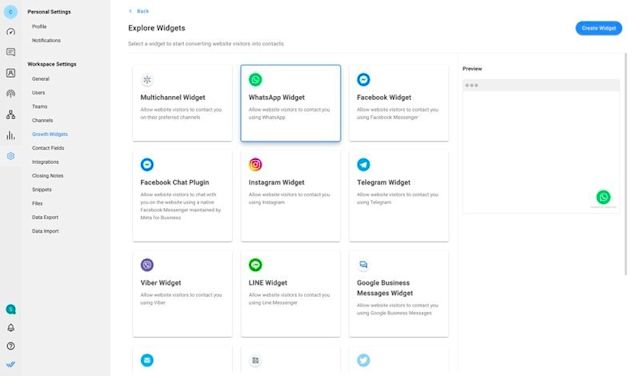This screenshot has height=376, width=640.
Task: Open Users workspace settings
Action: tap(38, 93)
